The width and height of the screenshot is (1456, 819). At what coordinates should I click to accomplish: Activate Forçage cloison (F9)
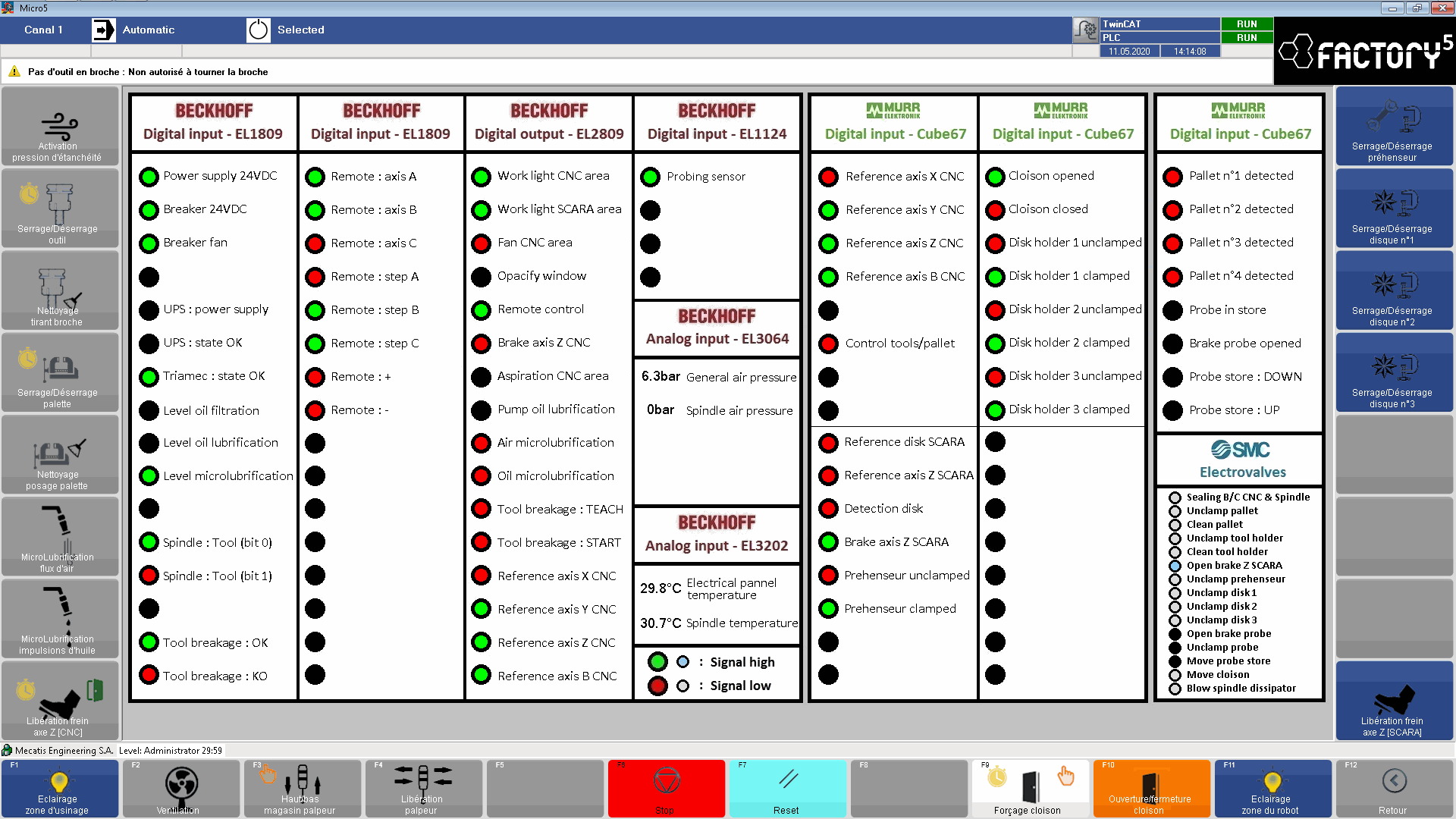[x=1030, y=789]
